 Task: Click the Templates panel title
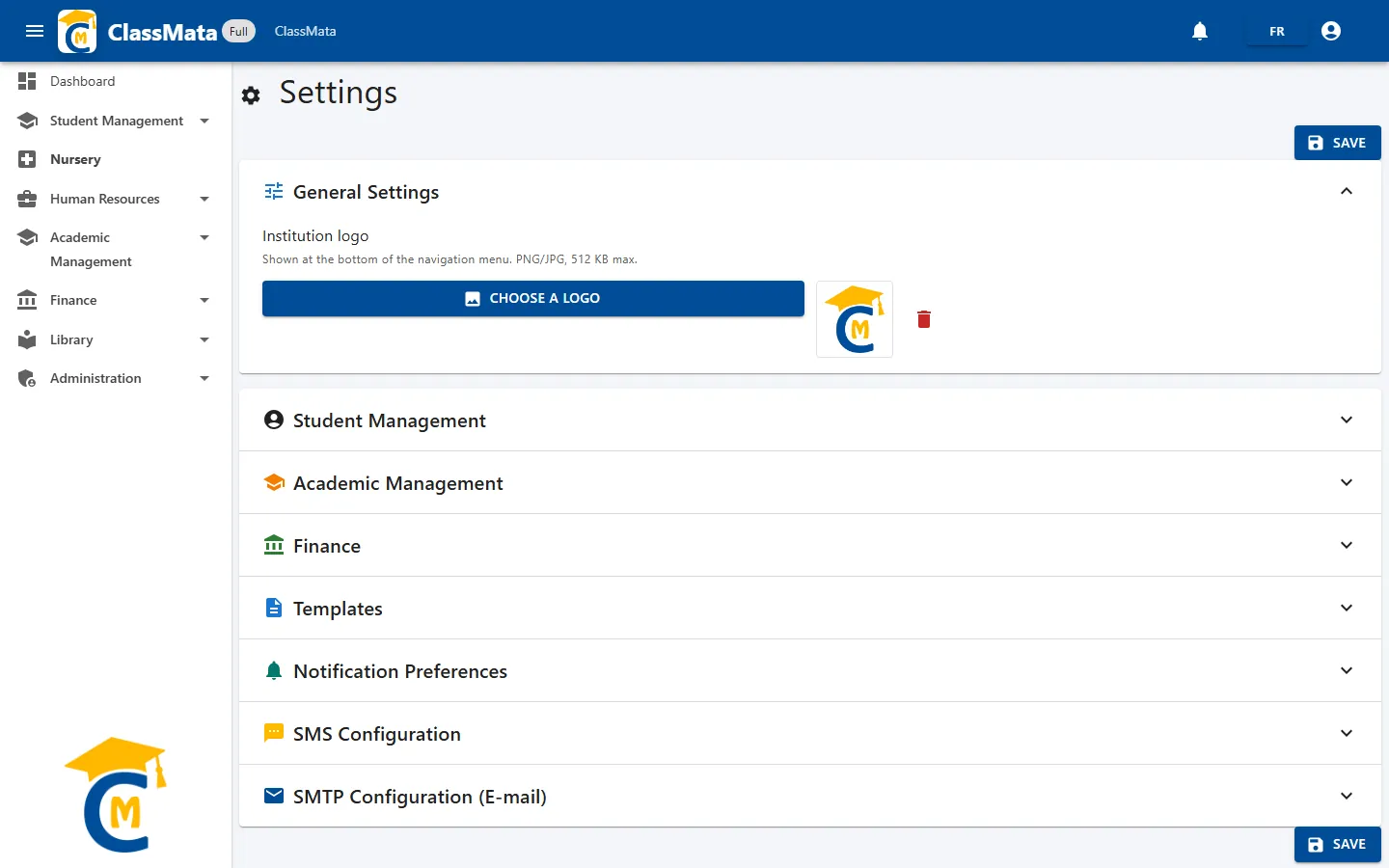(x=338, y=609)
